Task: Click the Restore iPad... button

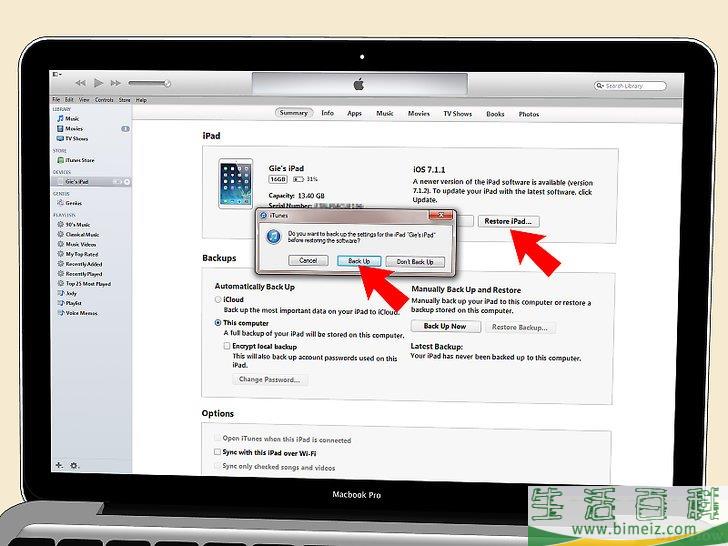Action: coord(508,221)
